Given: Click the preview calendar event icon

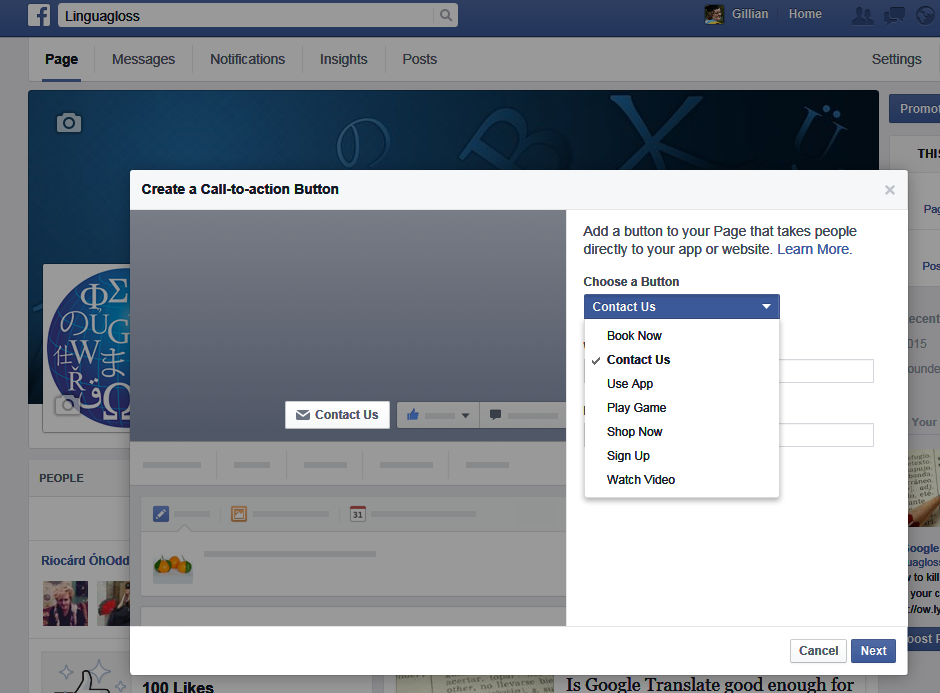Looking at the screenshot, I should click(x=357, y=514).
